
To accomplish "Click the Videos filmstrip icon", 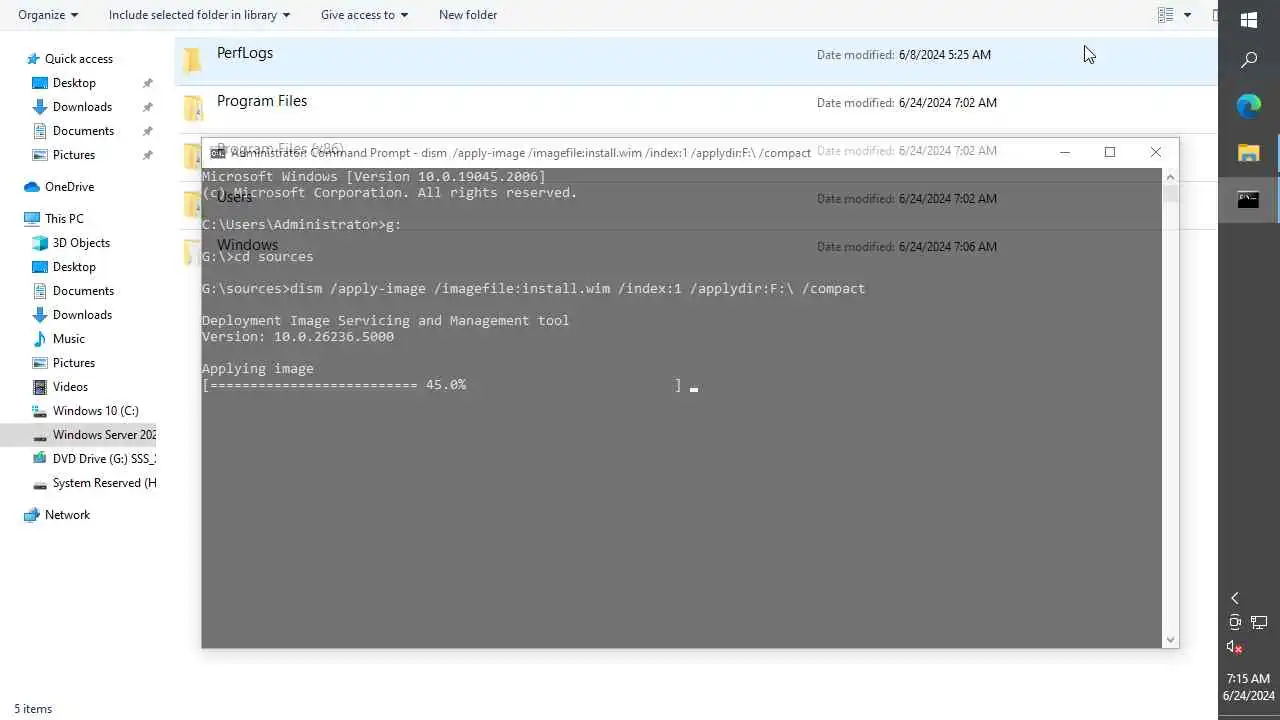I will 40,387.
